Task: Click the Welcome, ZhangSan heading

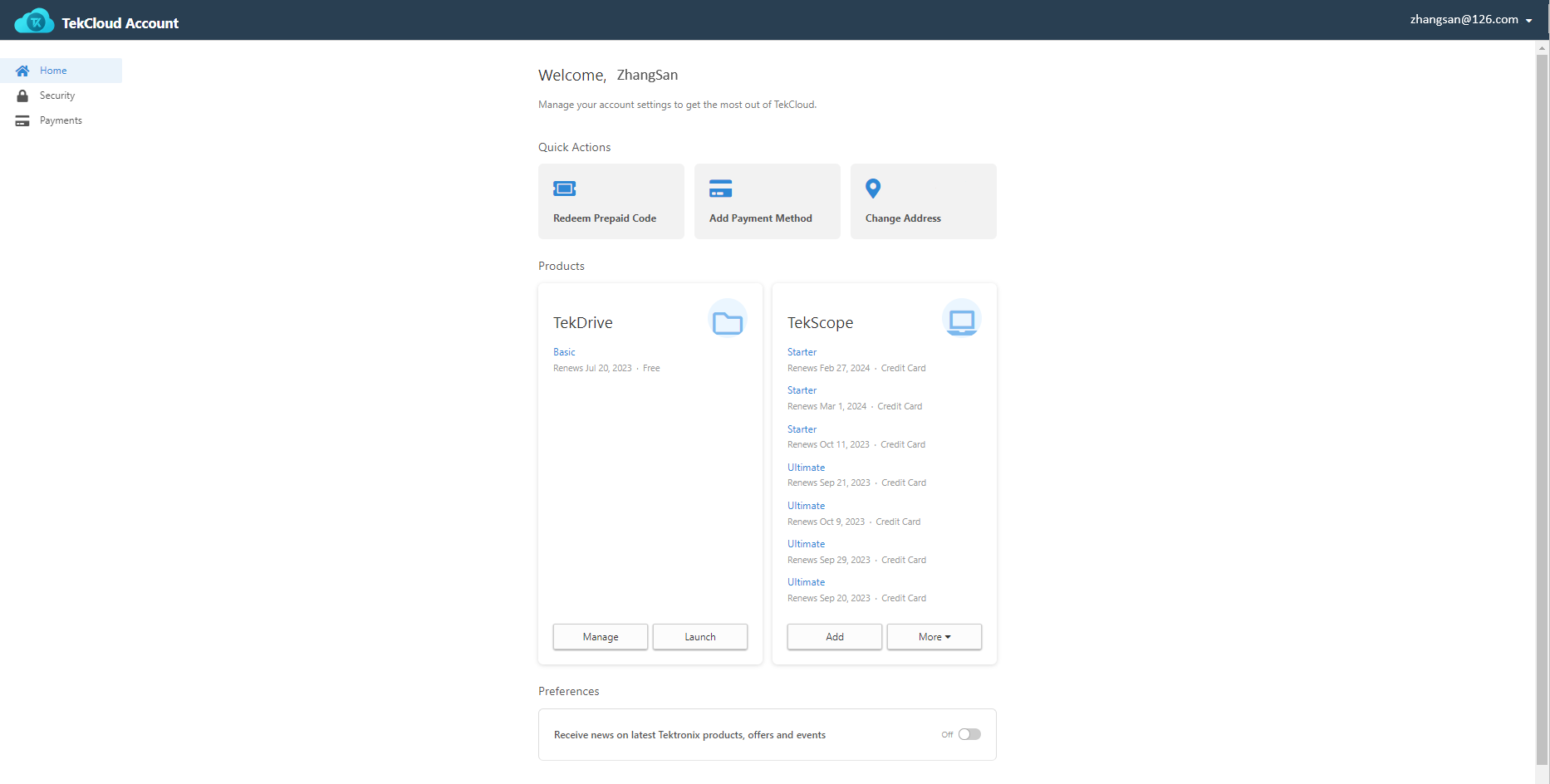Action: 608,75
